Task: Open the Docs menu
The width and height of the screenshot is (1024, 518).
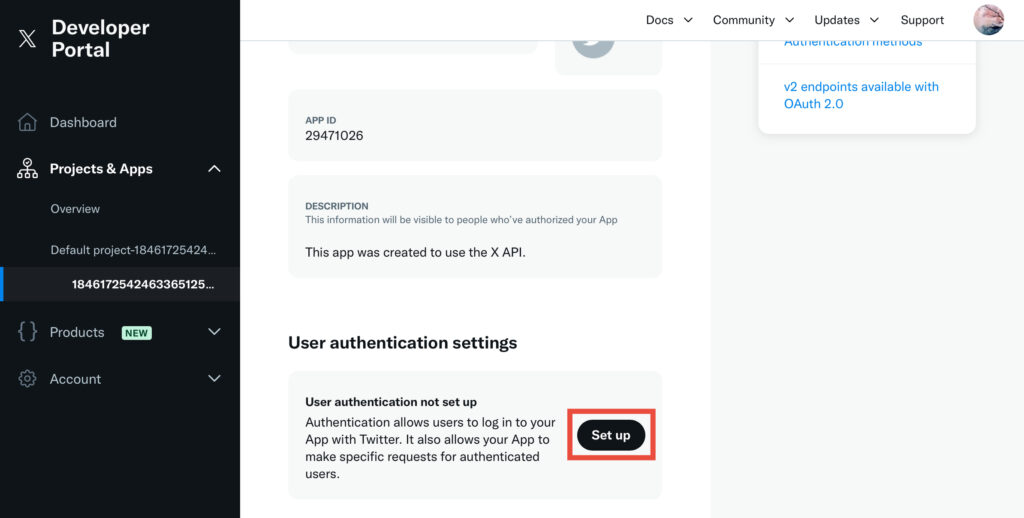Action: click(660, 20)
